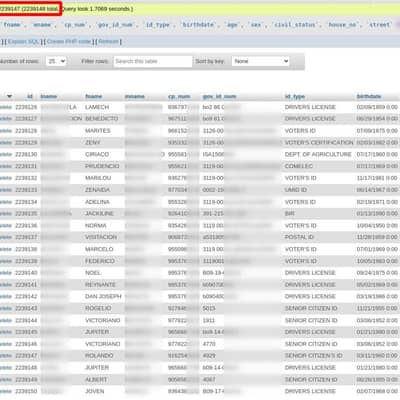The height and width of the screenshot is (400, 400).
Task: Click the Refresh query link
Action: click(x=109, y=42)
